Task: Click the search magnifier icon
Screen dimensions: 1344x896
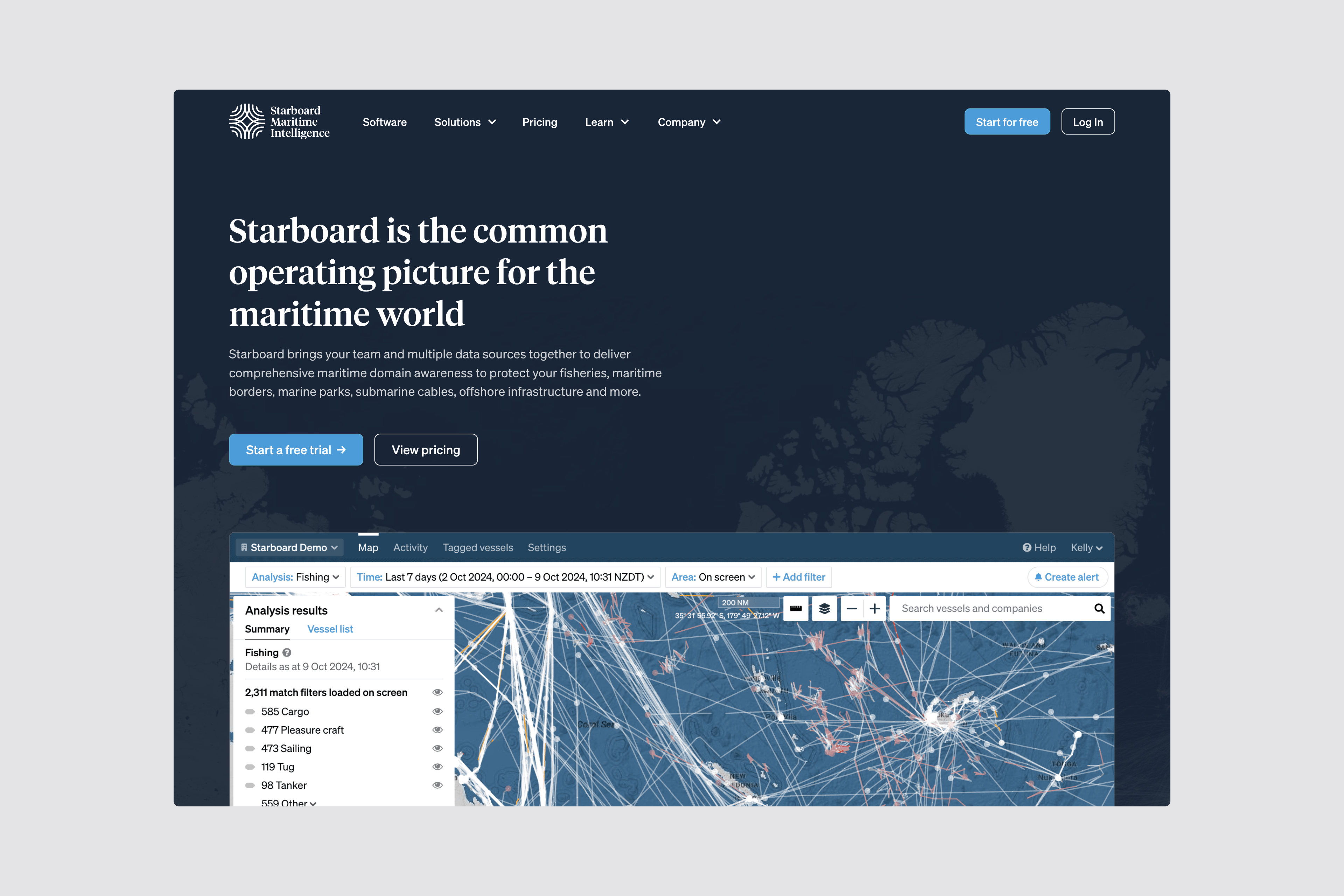Action: (1099, 608)
